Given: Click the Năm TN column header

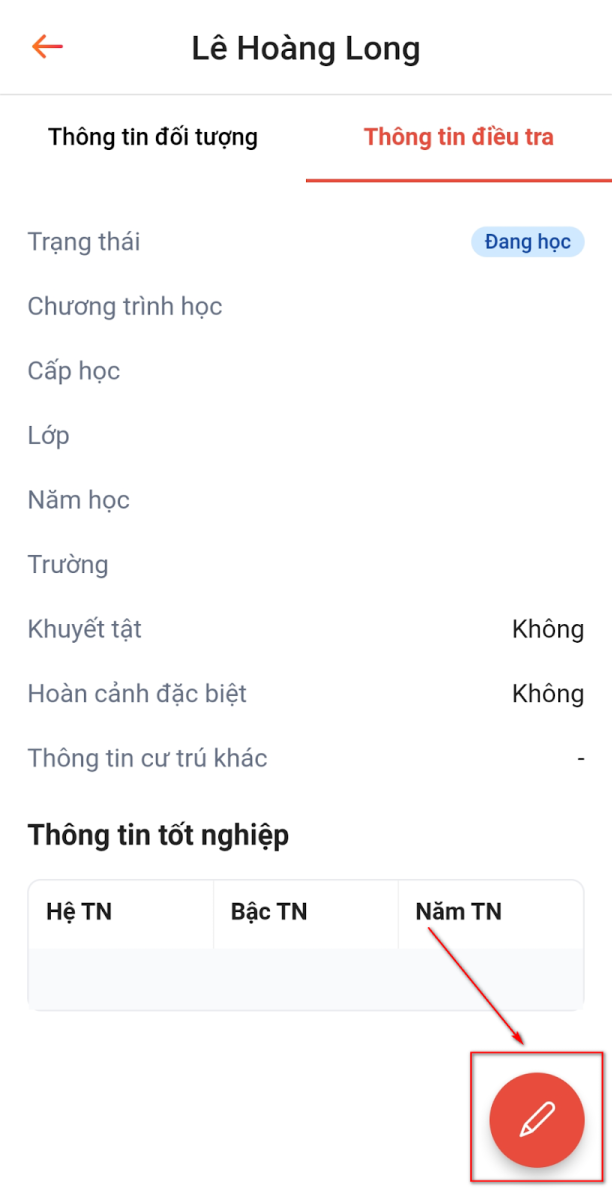Looking at the screenshot, I should click(458, 912).
